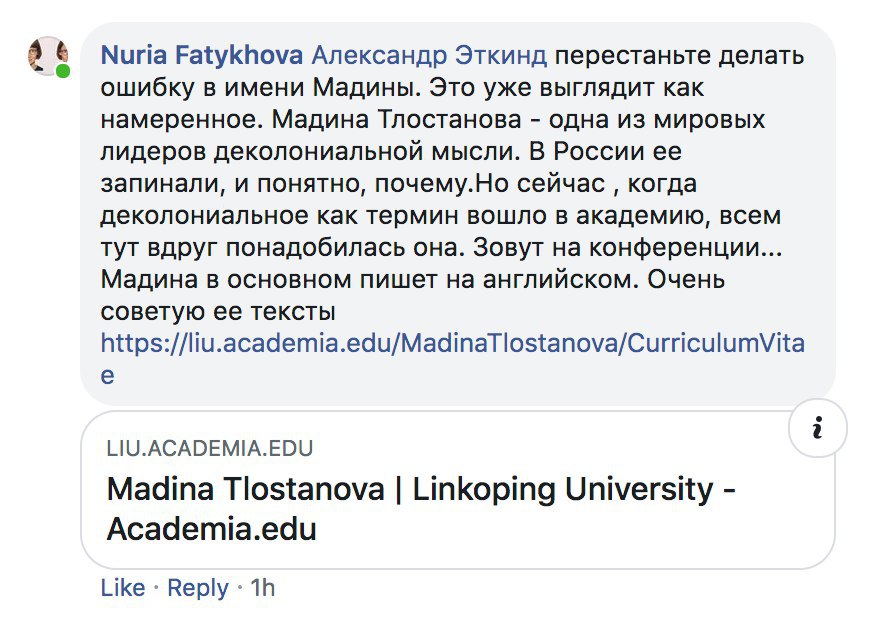Screen dimensions: 874x632
Task: Reply to Nuria's comment
Action: pyautogui.click(x=198, y=587)
